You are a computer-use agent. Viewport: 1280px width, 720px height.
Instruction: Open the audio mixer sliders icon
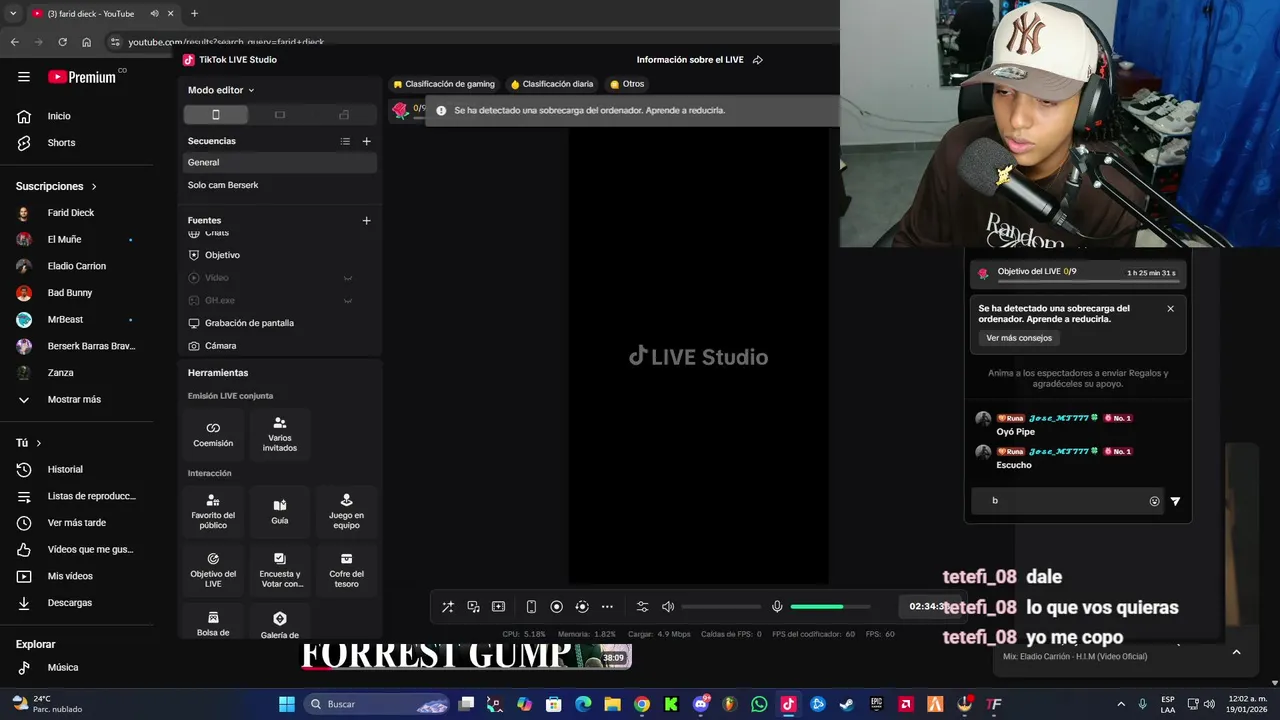point(642,607)
